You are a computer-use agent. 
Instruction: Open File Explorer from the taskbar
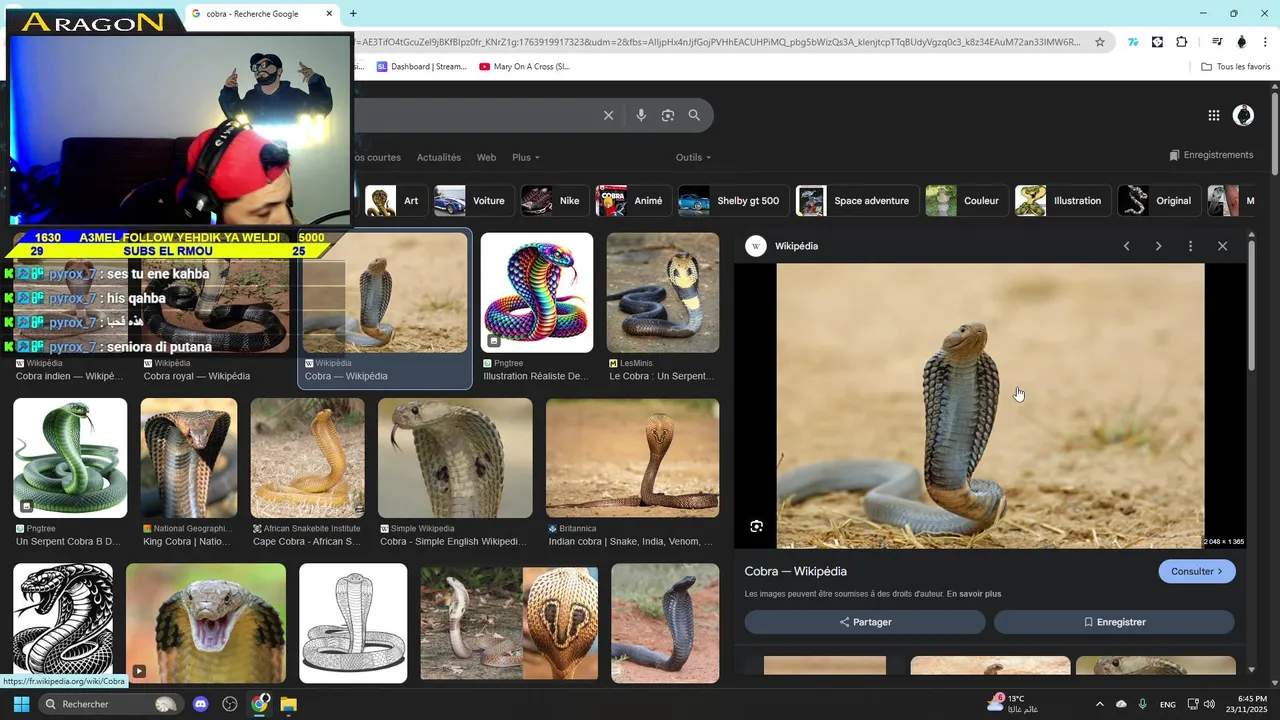[289, 704]
